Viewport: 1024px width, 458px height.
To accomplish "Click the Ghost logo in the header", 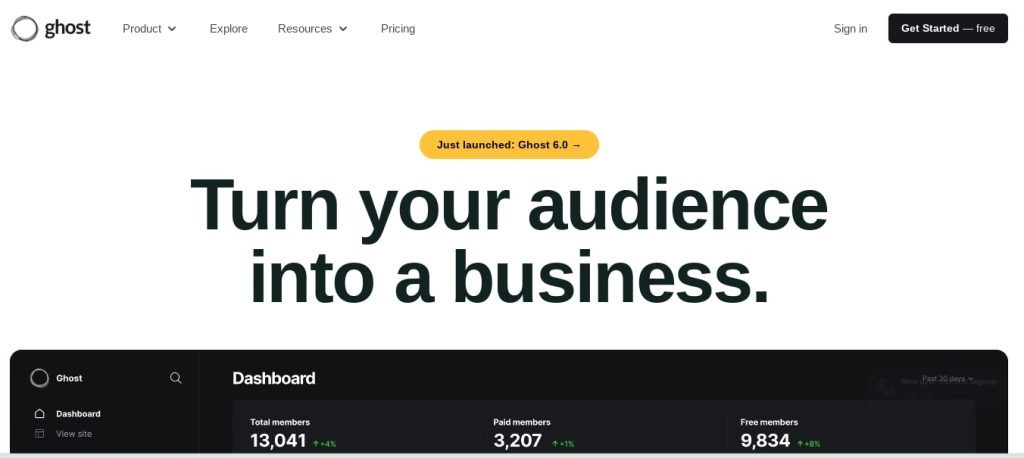I will (x=51, y=28).
